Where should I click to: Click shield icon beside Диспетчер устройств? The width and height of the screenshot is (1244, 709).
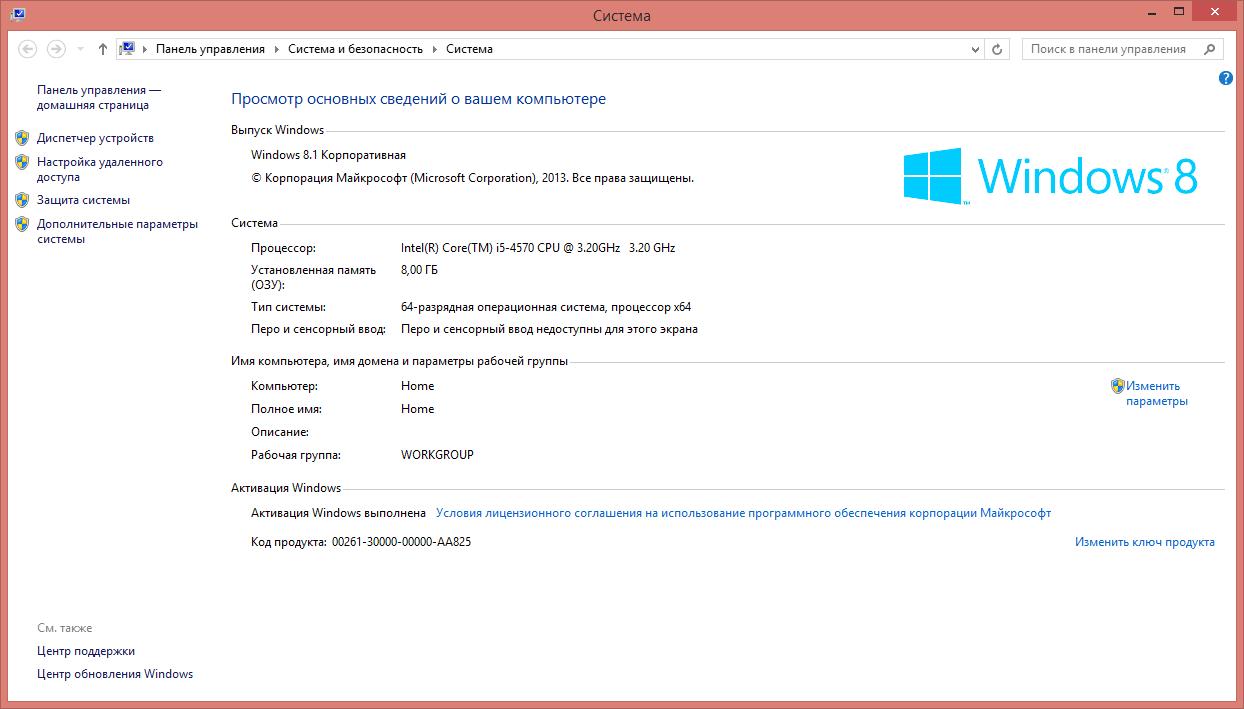click(x=22, y=138)
